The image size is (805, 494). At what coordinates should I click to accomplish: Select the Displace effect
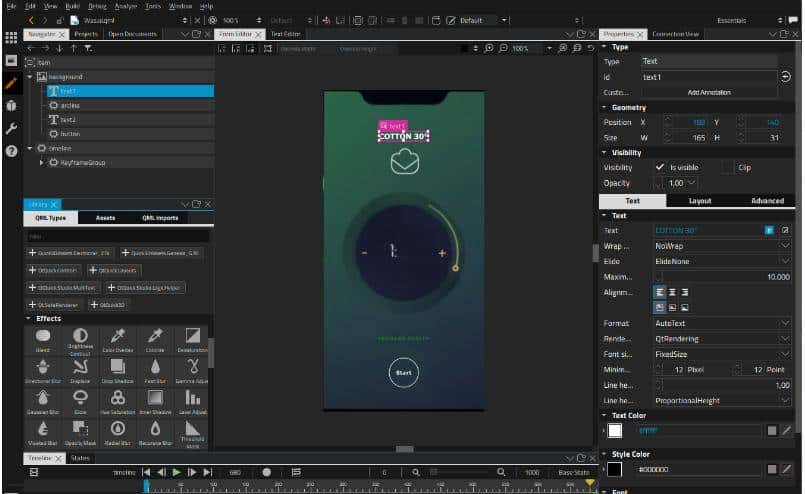click(80, 371)
